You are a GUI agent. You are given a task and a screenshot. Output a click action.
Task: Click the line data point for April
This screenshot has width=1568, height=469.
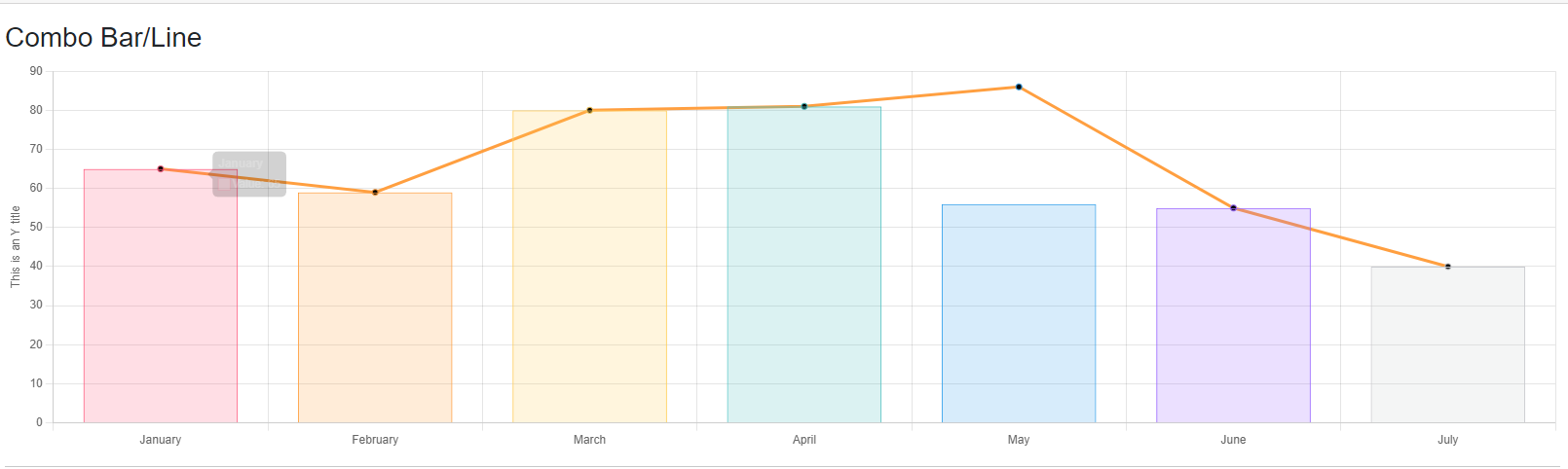[804, 106]
